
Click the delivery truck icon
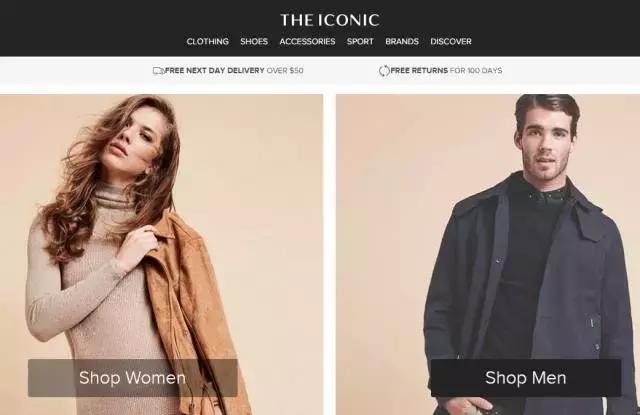(x=158, y=71)
